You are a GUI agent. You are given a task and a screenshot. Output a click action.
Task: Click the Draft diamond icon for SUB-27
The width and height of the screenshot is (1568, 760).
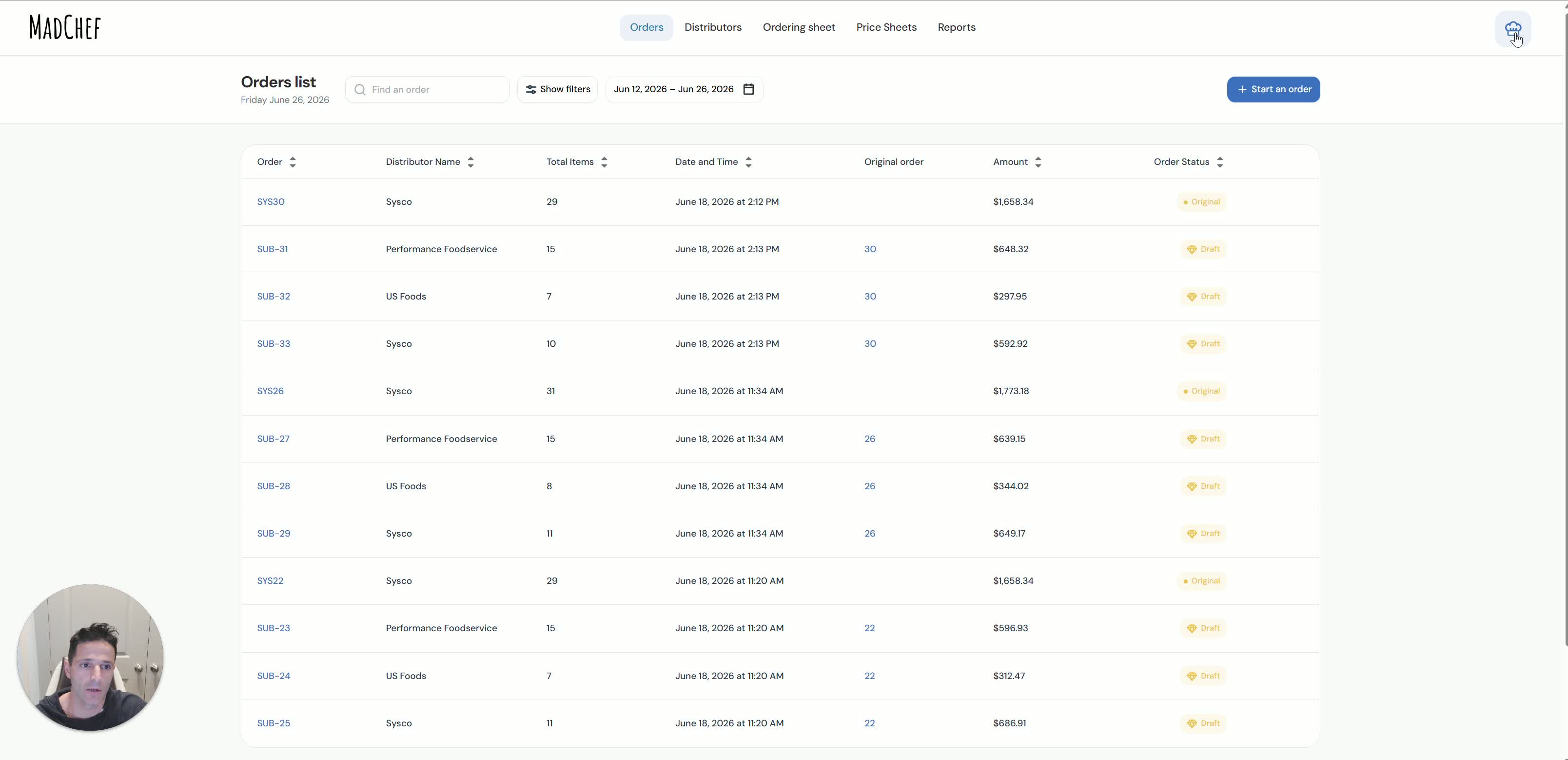click(x=1192, y=440)
